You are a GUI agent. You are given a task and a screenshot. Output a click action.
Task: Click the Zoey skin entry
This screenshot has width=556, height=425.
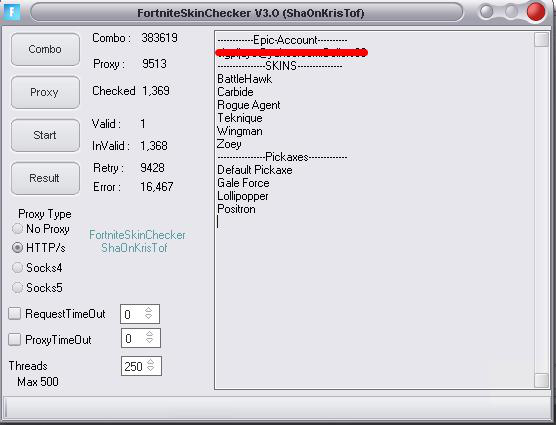[x=229, y=144]
